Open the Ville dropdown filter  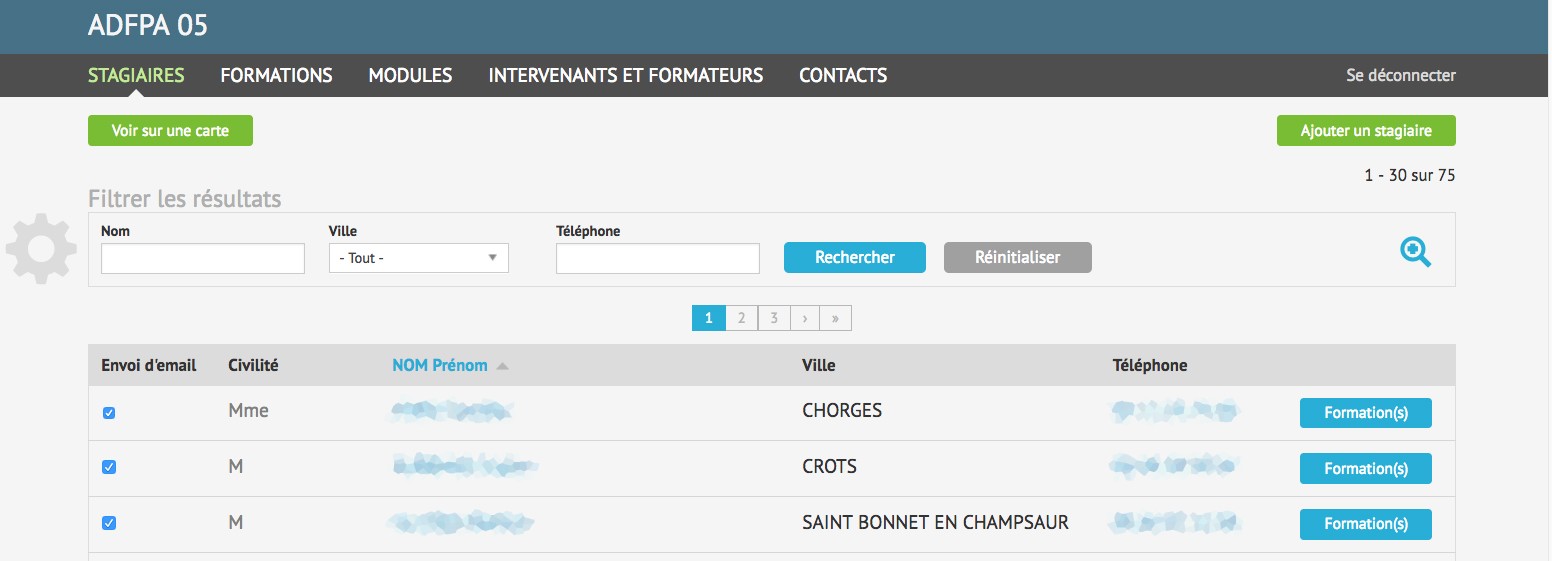coord(418,258)
